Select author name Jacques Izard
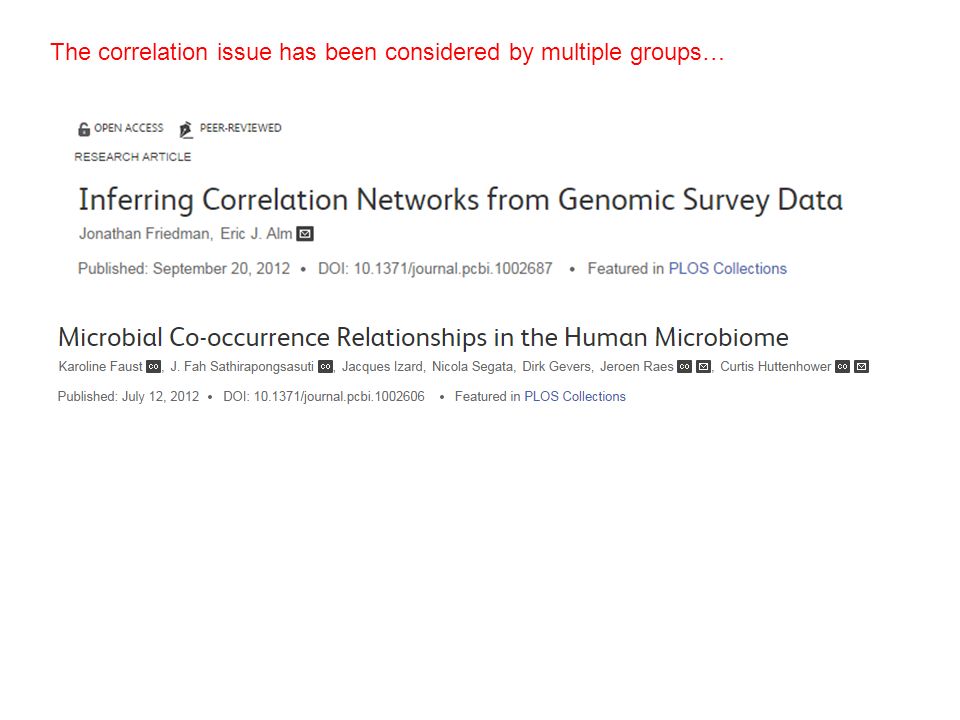 pos(382,367)
